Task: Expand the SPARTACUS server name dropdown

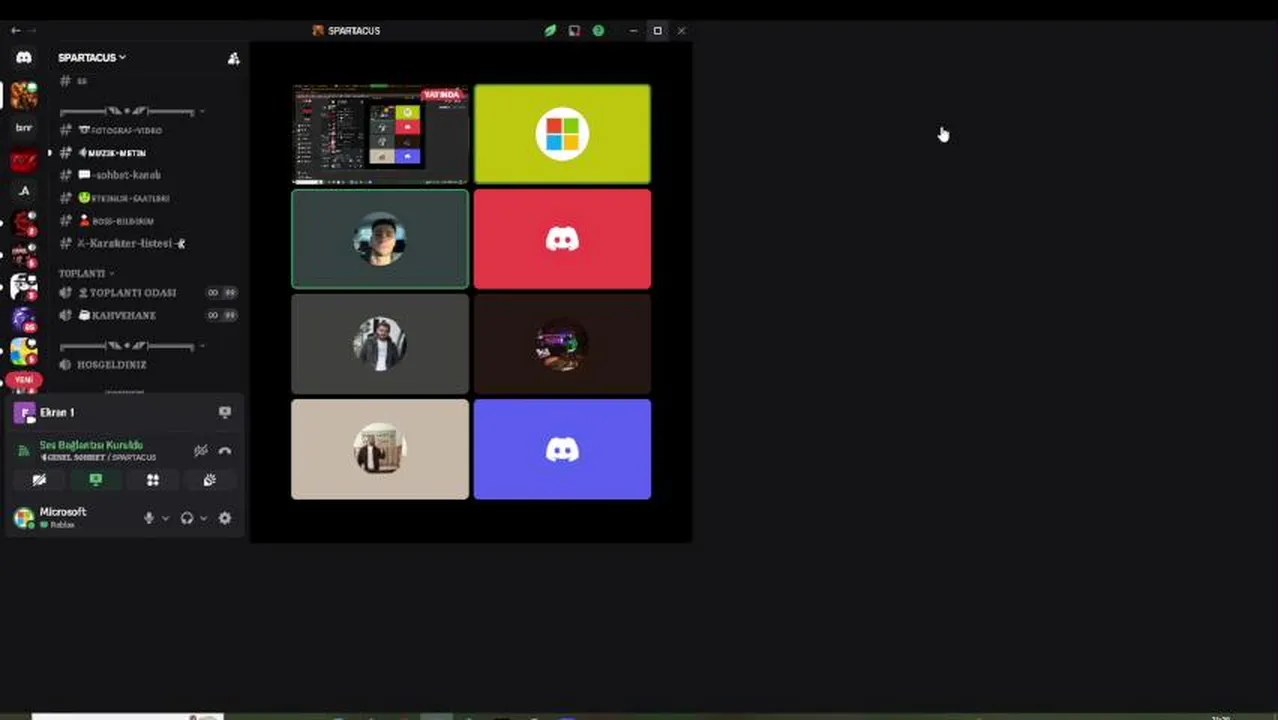Action: coord(92,58)
